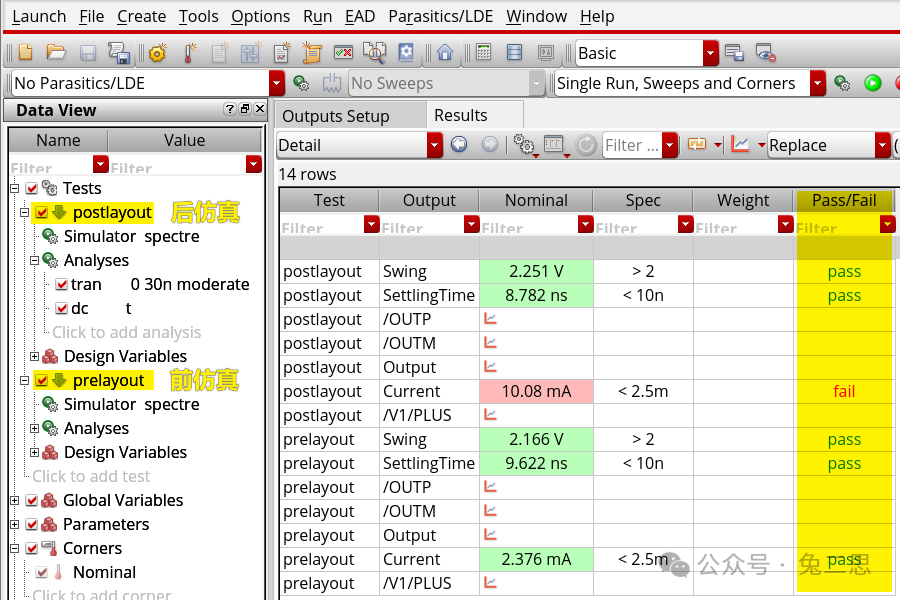The height and width of the screenshot is (600, 900).
Task: Click the calculator icon in the toolbar
Action: (484, 53)
